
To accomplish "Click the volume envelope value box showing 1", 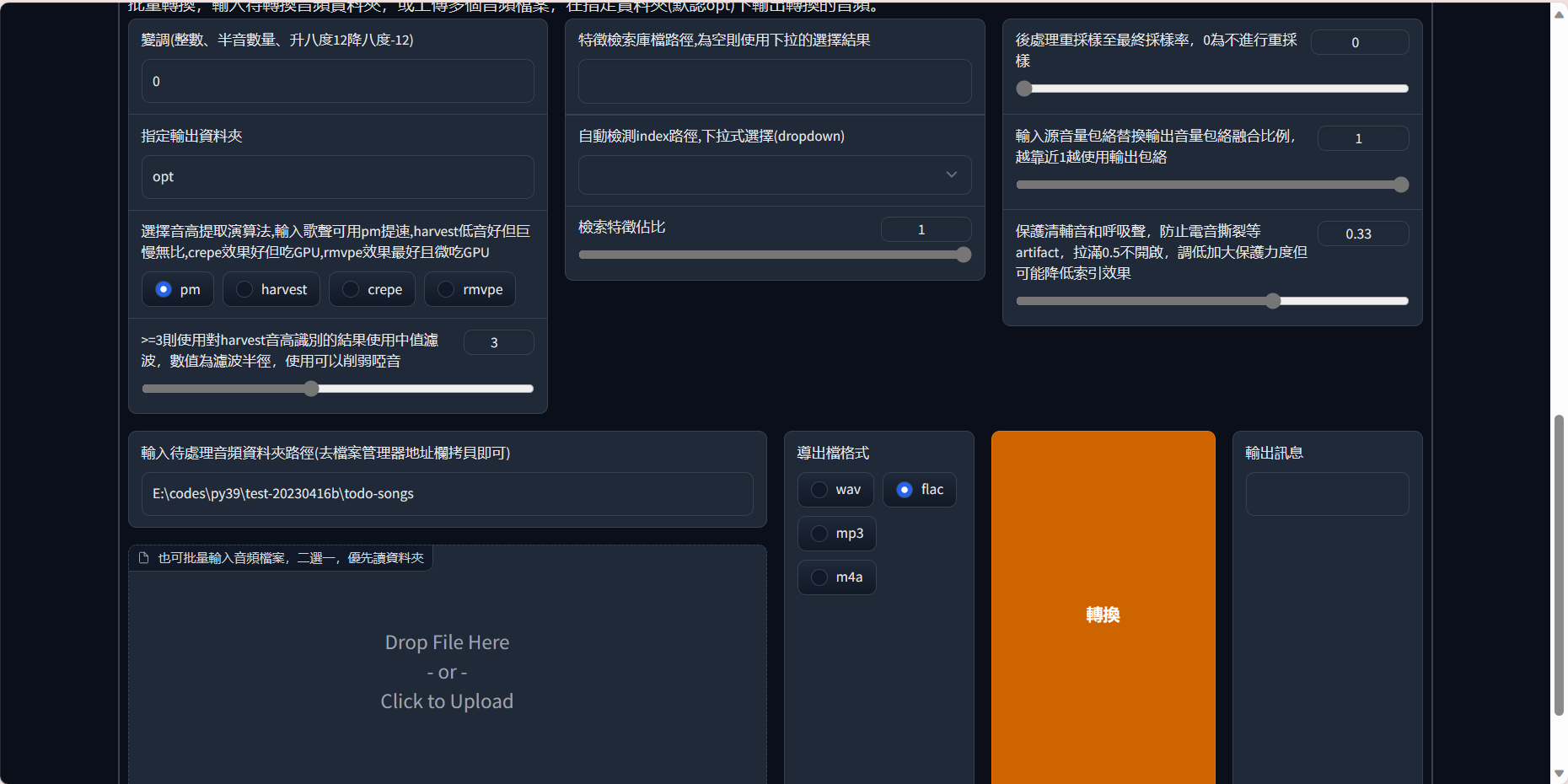I will click(1363, 138).
